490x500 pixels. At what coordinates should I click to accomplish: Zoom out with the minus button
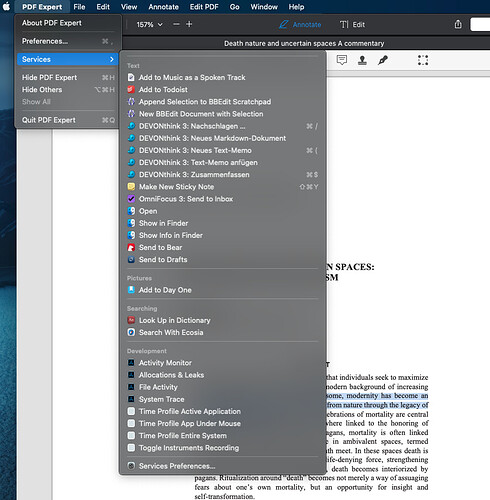pos(176,24)
